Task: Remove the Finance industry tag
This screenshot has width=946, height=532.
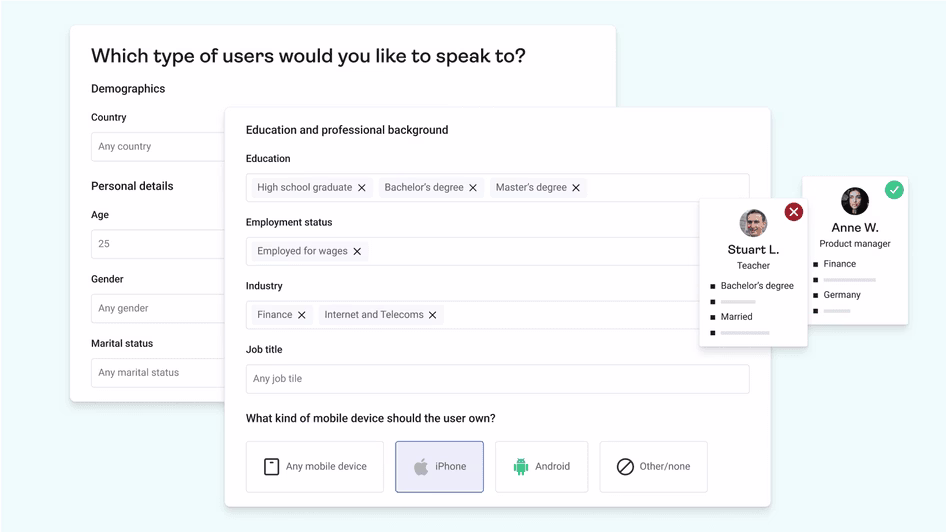Action: tap(302, 315)
